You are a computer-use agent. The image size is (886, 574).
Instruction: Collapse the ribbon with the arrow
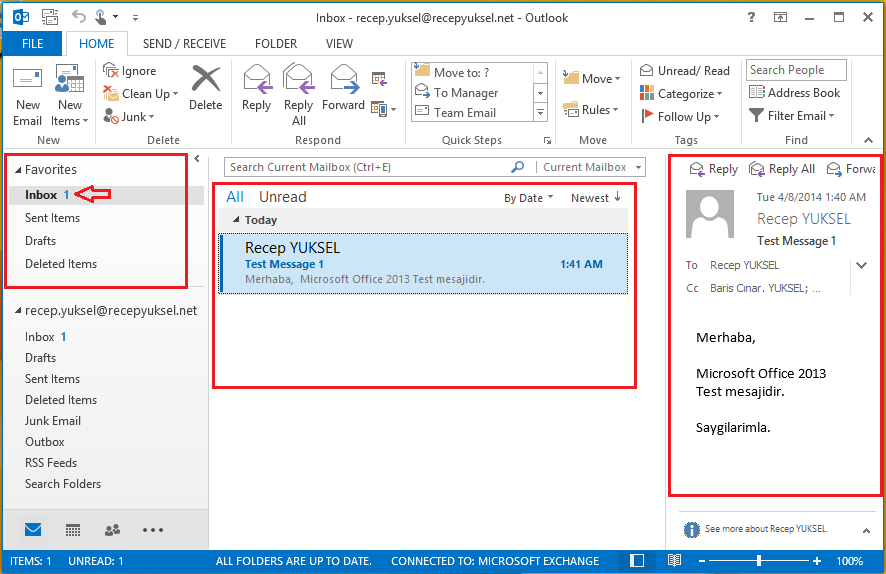868,140
